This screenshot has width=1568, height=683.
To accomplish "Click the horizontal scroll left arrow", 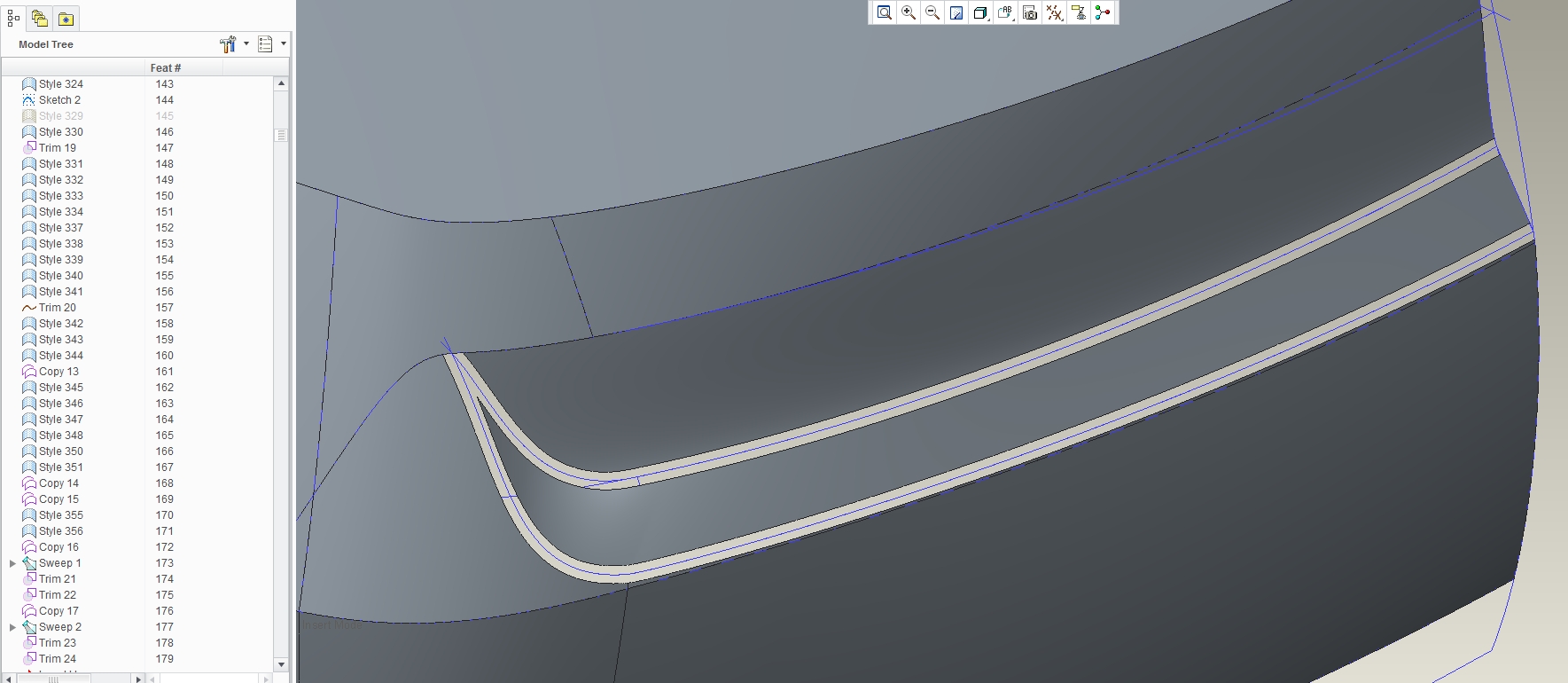I will [8, 679].
